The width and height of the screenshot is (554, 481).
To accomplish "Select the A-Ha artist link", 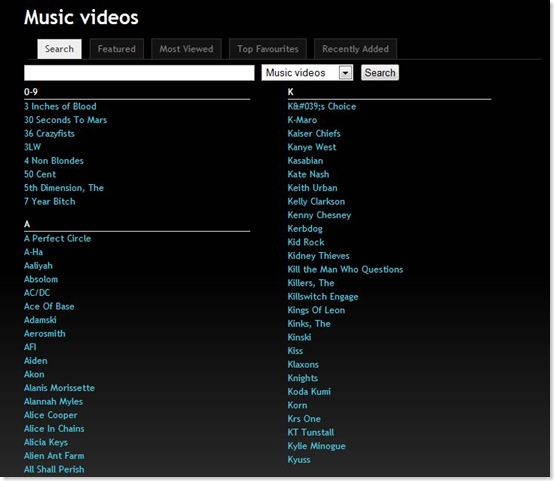I will point(34,252).
